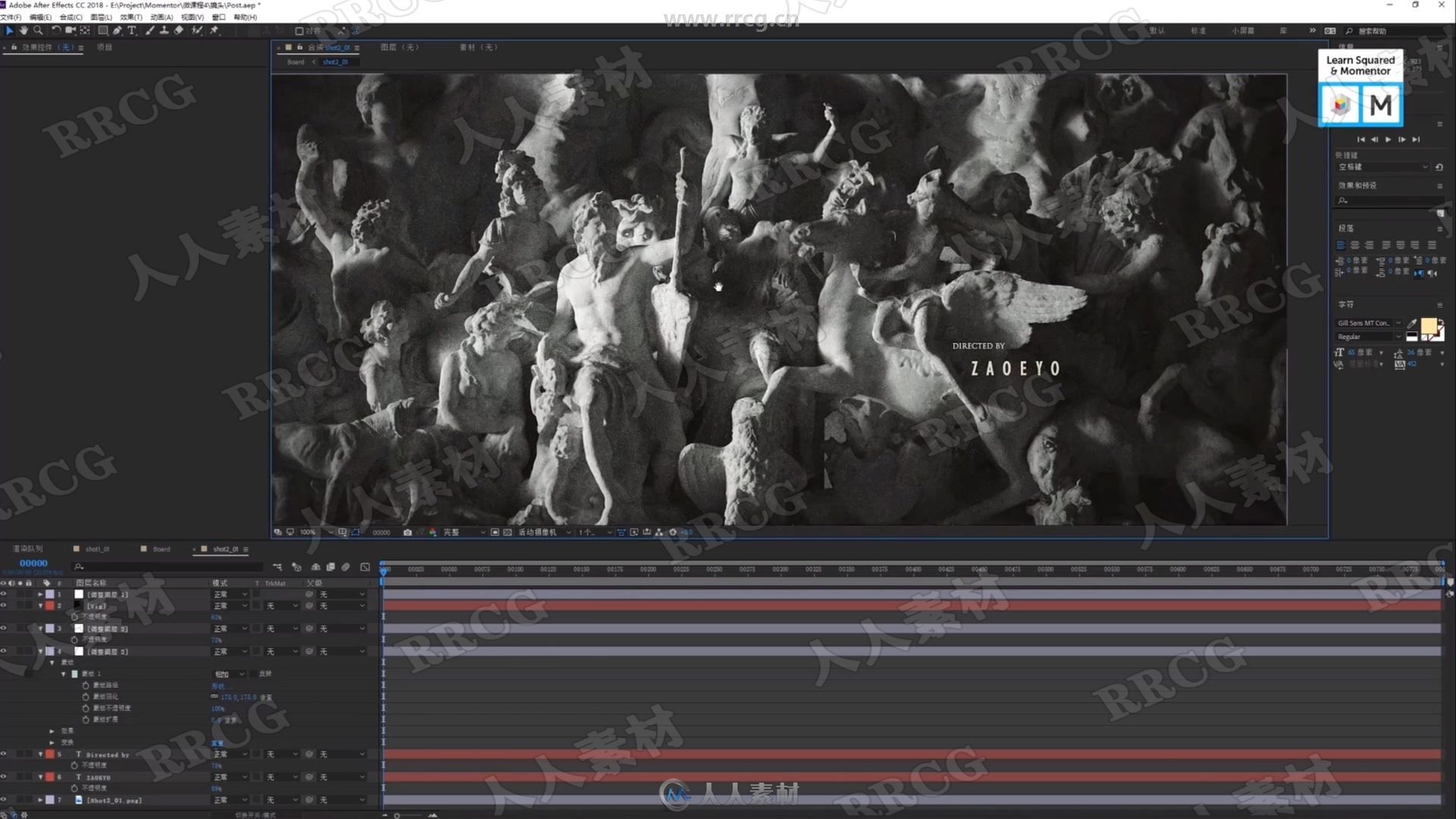Hide layer 3 eye toggle

click(x=4, y=629)
